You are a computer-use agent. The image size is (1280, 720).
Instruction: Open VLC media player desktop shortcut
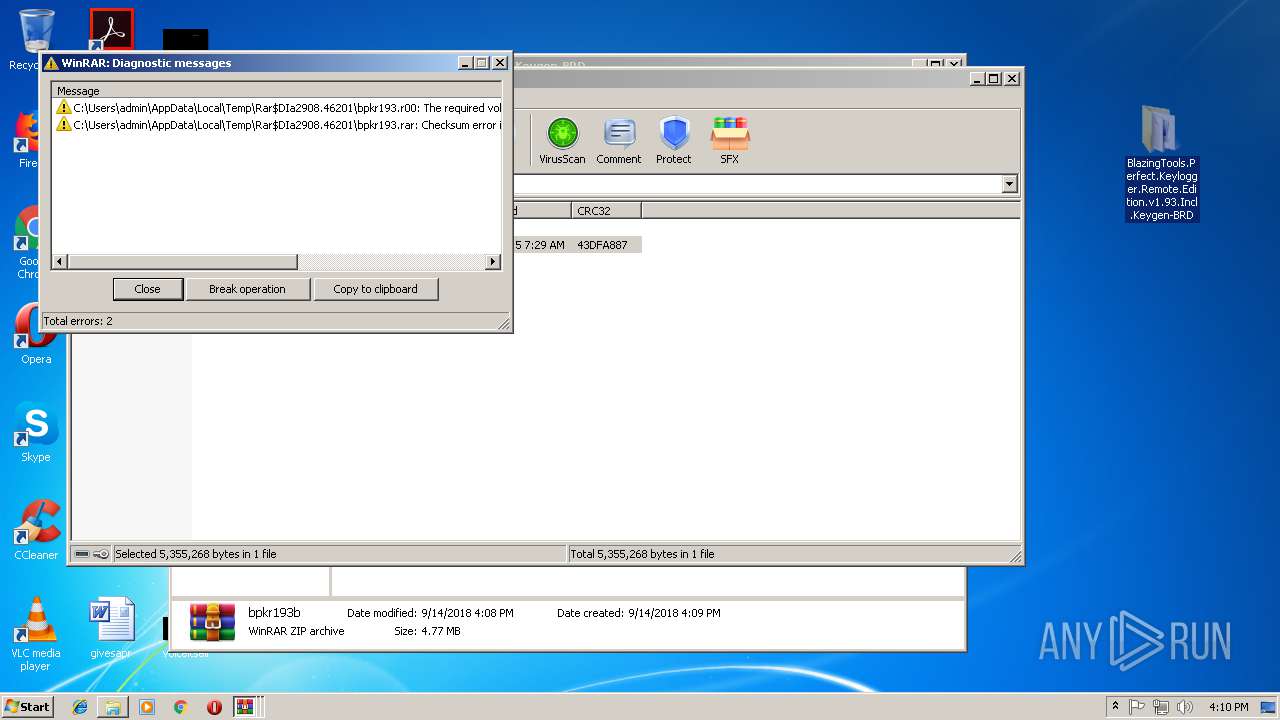coord(36,634)
